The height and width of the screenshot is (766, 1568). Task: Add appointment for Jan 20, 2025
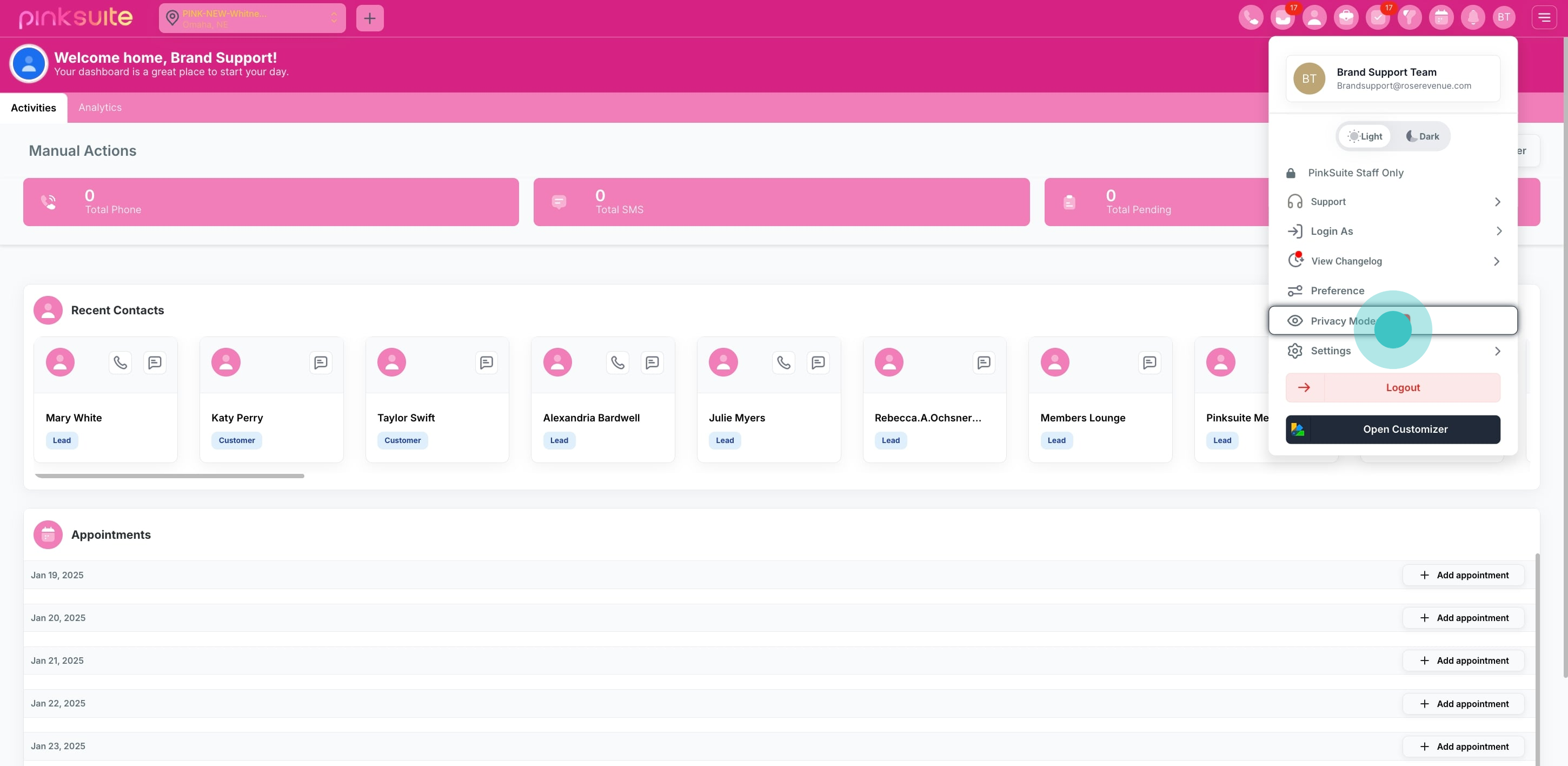(x=1463, y=618)
